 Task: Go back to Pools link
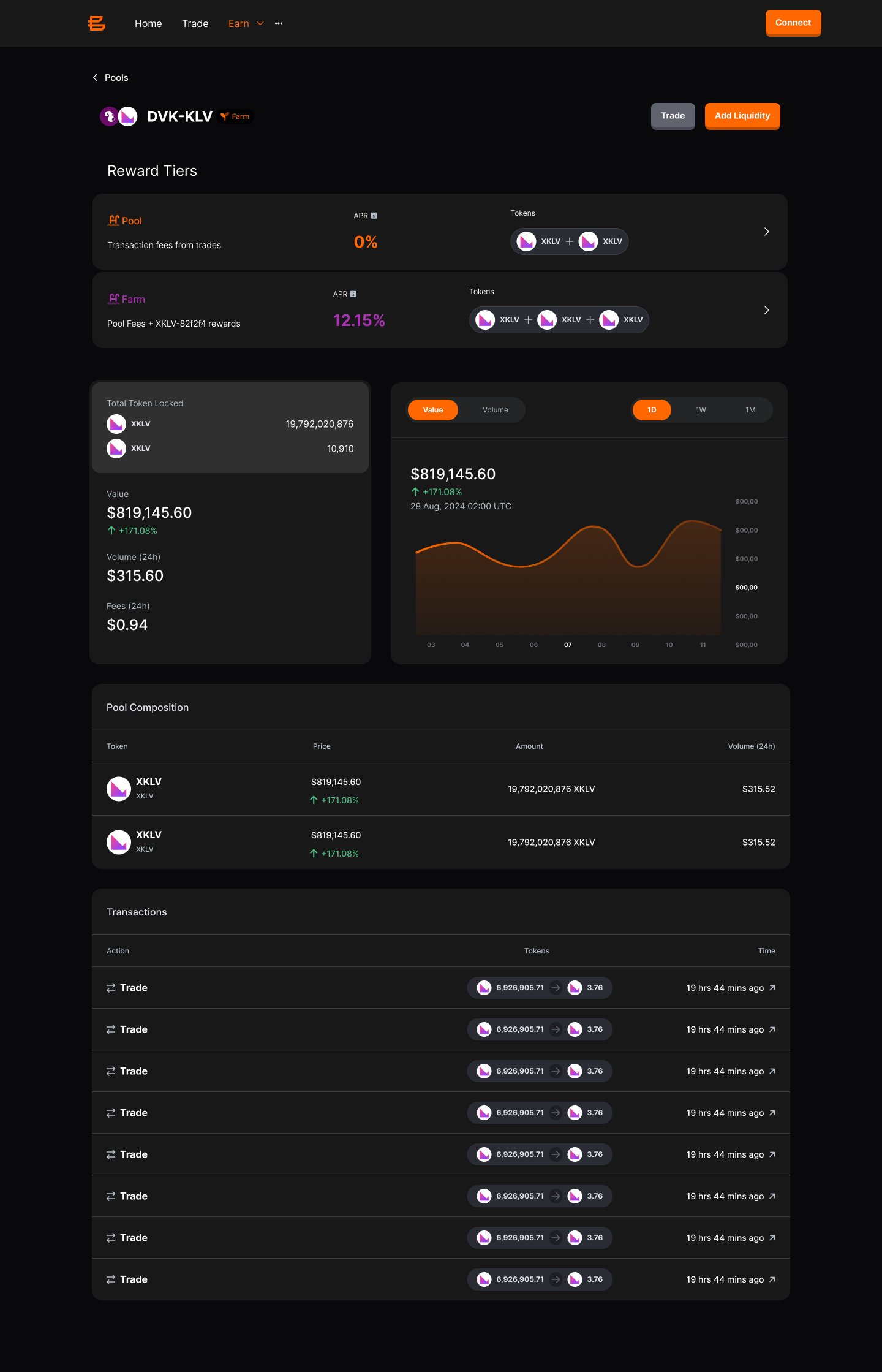(116, 77)
